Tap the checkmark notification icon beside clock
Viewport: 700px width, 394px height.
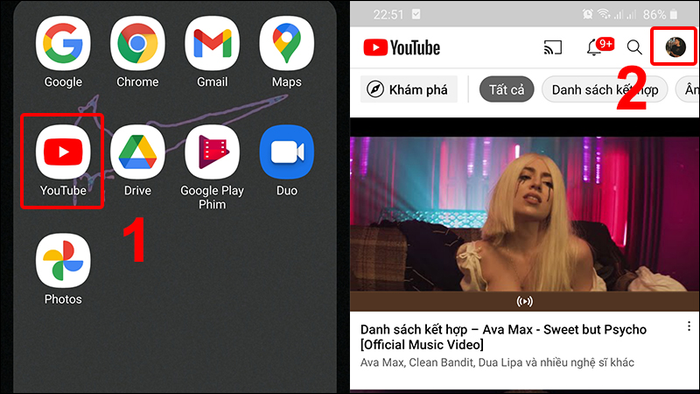[x=416, y=14]
